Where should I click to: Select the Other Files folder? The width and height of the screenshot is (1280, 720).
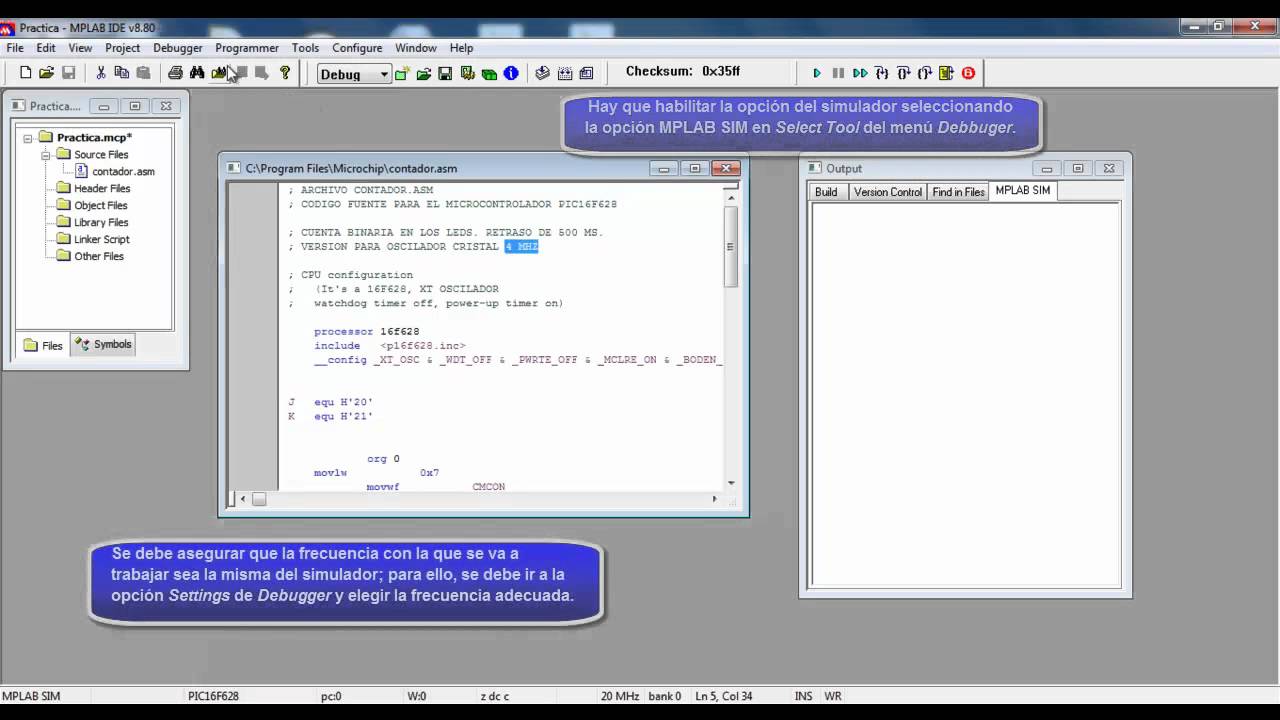tap(90, 257)
